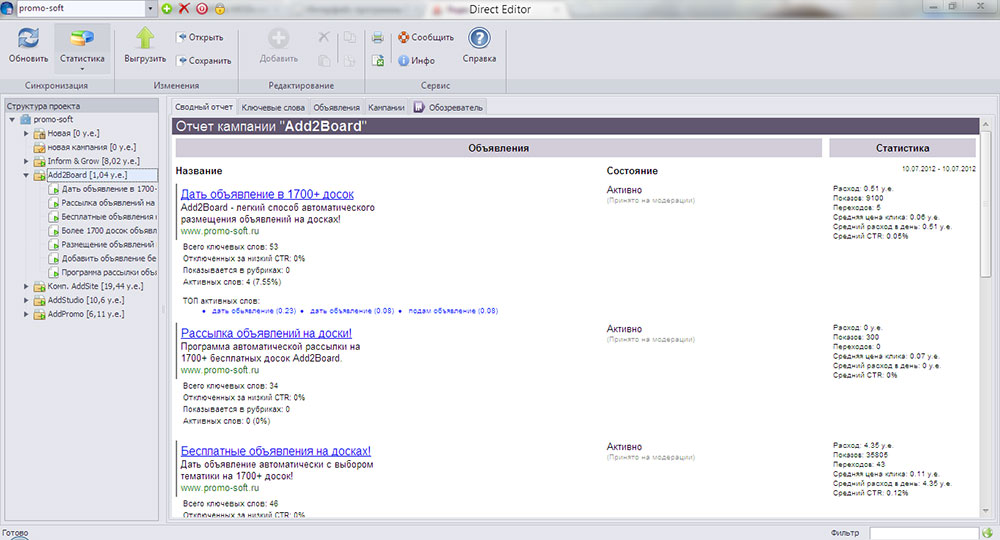Switch to Сводный отчет tab
The height and width of the screenshot is (540, 1000).
pyautogui.click(x=204, y=107)
